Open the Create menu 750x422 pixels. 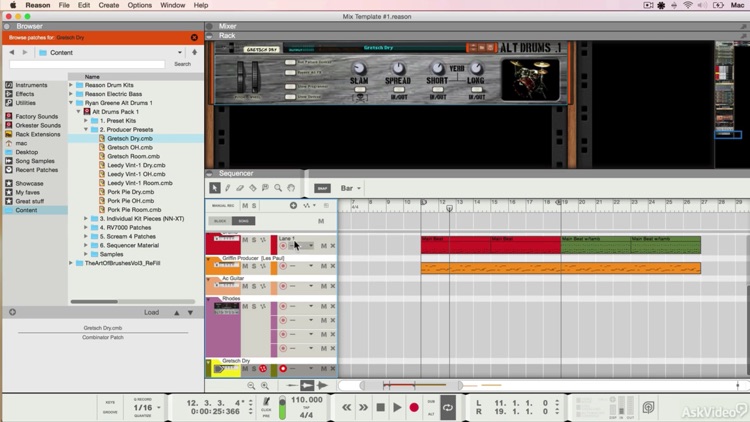[109, 5]
